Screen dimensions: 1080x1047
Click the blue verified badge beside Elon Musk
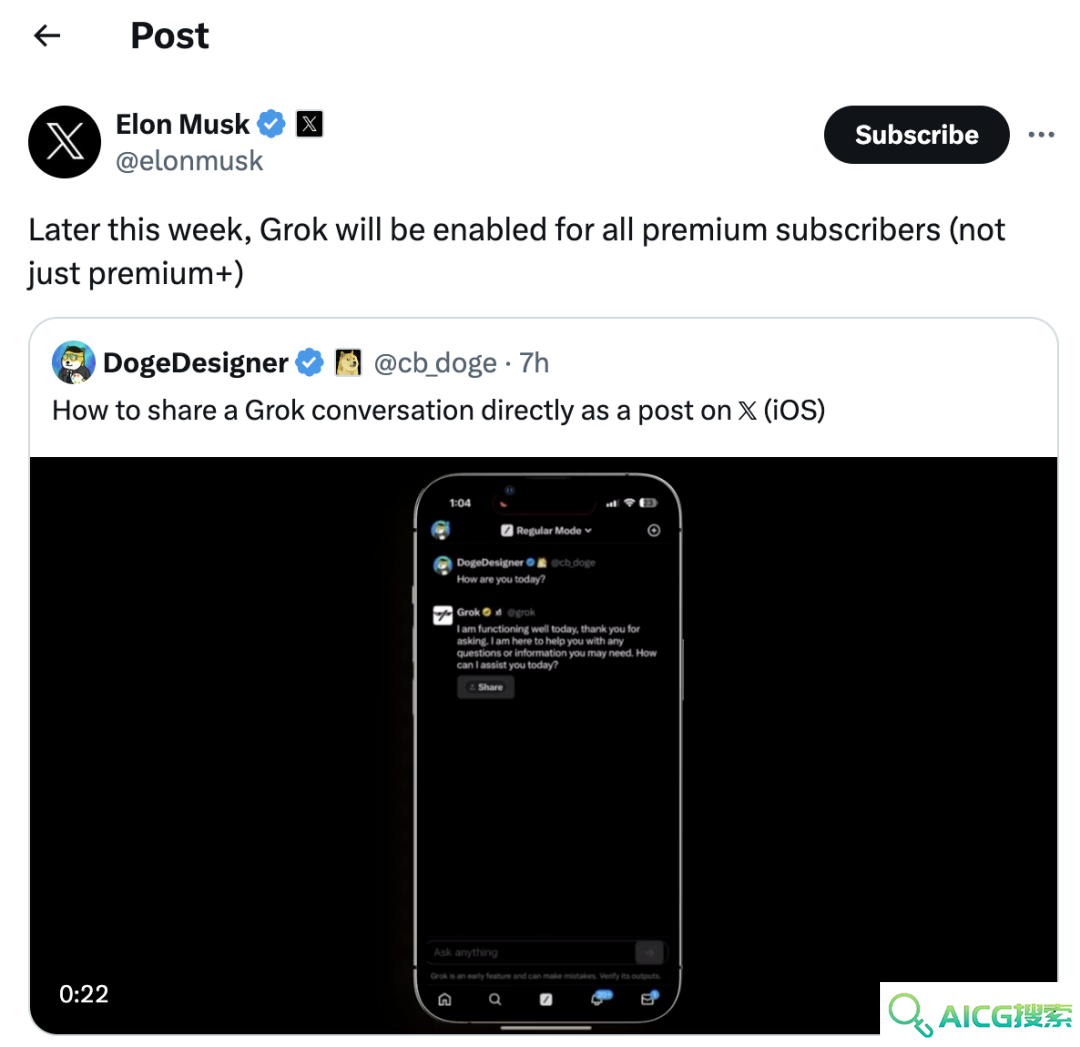(271, 125)
